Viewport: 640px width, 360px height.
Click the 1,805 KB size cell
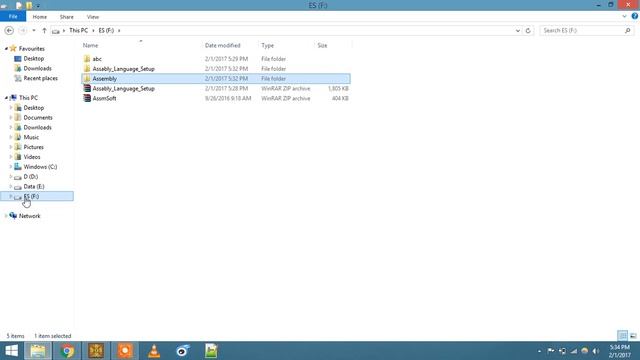(338, 89)
